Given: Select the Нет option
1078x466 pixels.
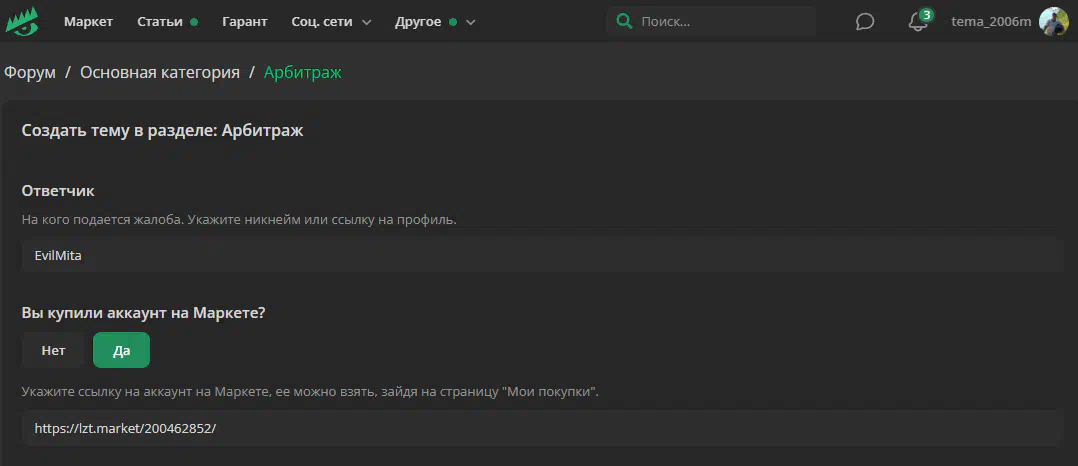Looking at the screenshot, I should (x=53, y=351).
